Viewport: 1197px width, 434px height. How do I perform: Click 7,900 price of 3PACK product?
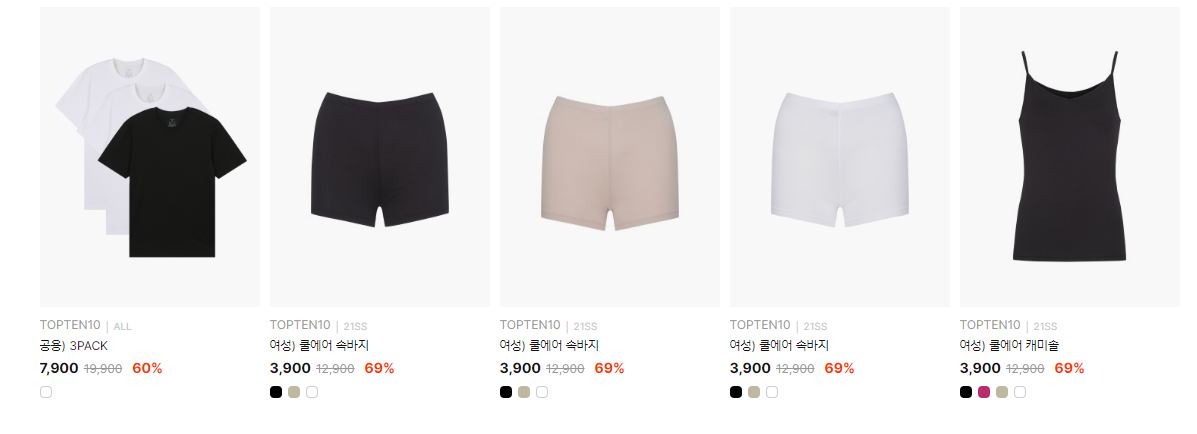(59, 368)
